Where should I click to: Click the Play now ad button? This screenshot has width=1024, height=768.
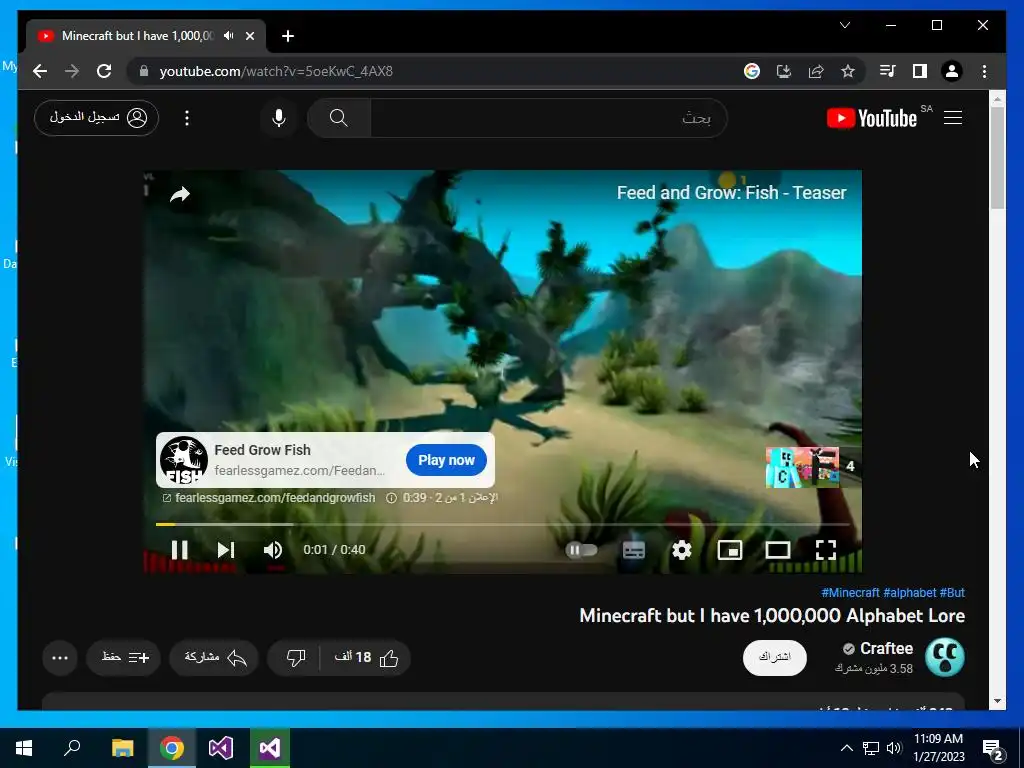(x=446, y=460)
